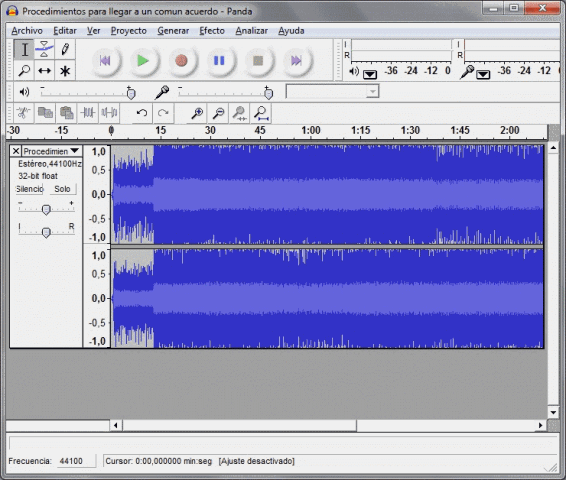
Task: Select the Envelope tool
Action: 44,49
